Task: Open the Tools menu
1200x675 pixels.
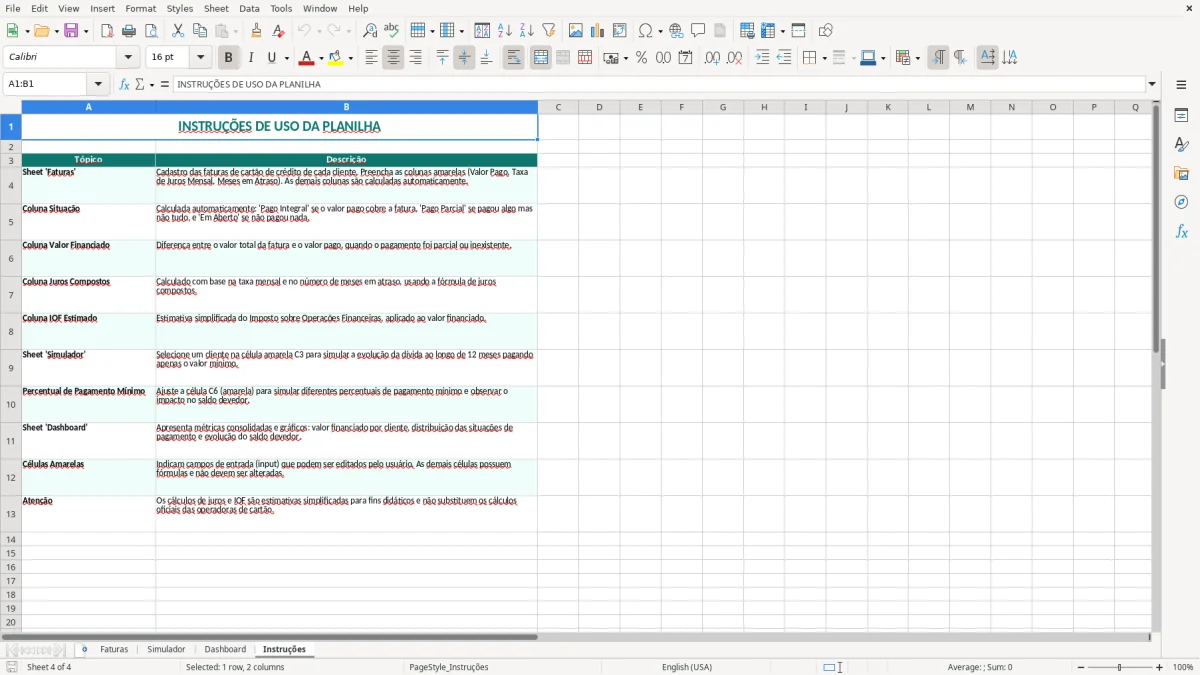Action: tap(281, 8)
